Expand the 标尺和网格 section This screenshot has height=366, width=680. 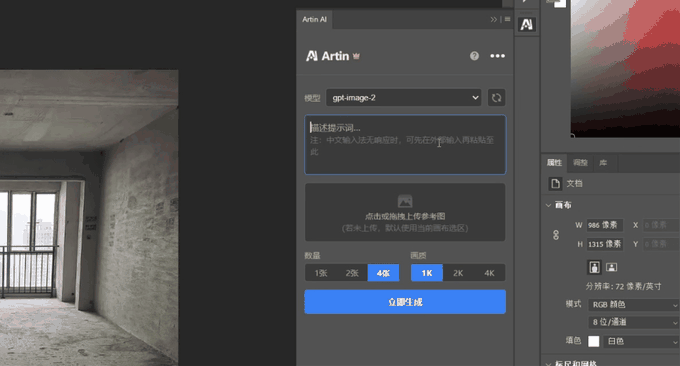548,363
